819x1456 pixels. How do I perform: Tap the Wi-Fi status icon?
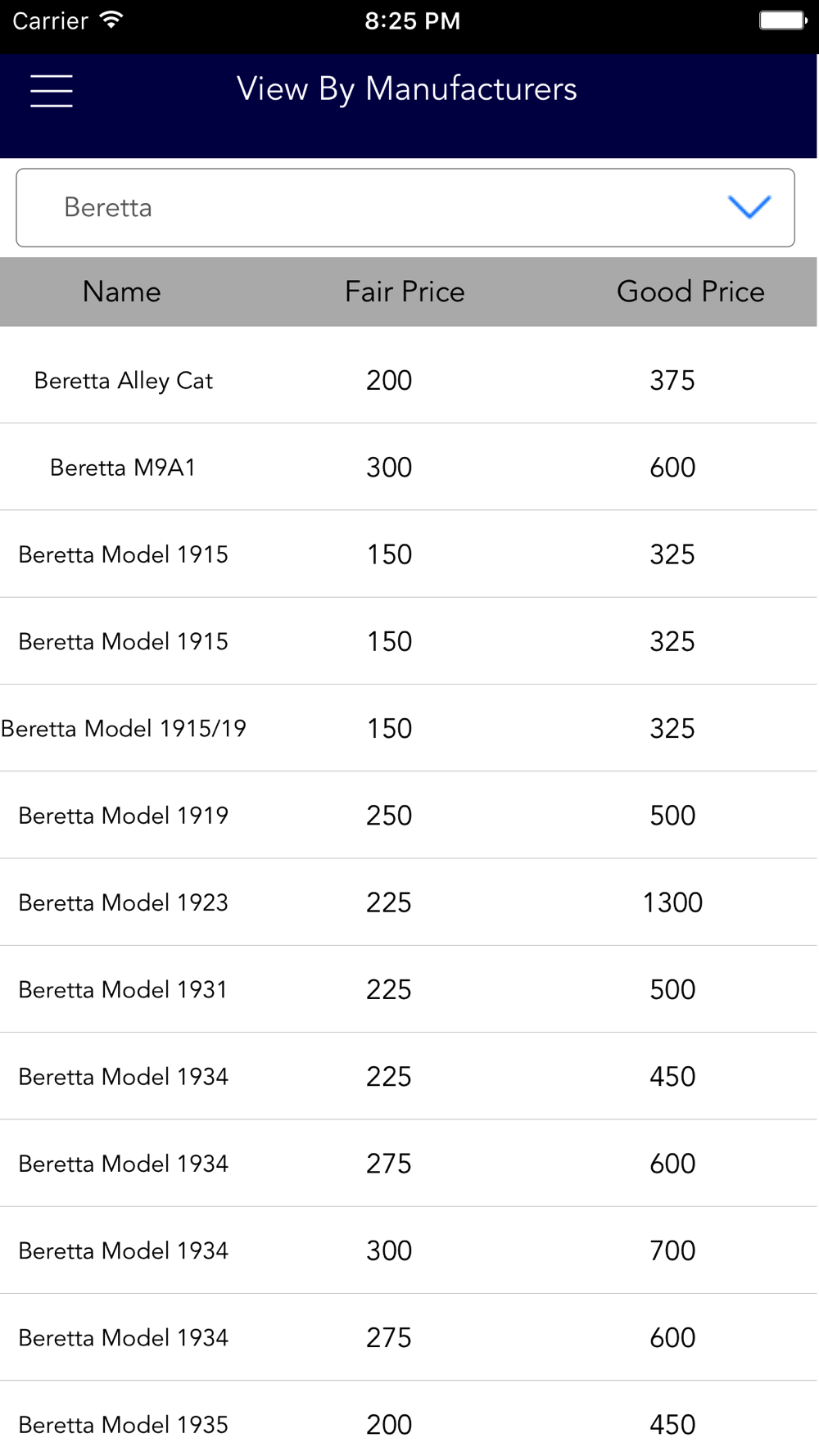coord(111,20)
